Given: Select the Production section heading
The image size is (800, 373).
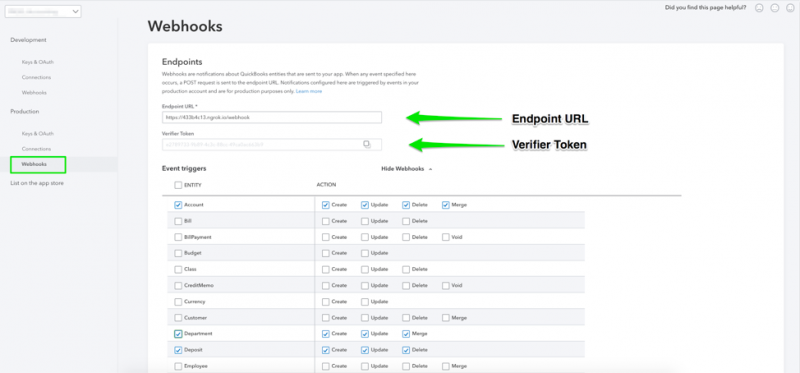Looking at the screenshot, I should pyautogui.click(x=24, y=111).
